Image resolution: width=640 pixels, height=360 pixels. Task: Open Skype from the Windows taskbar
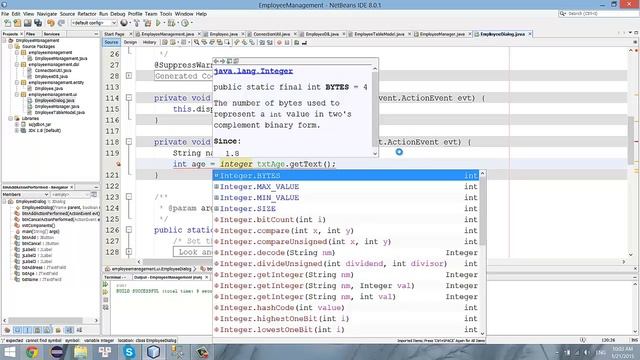click(x=129, y=352)
